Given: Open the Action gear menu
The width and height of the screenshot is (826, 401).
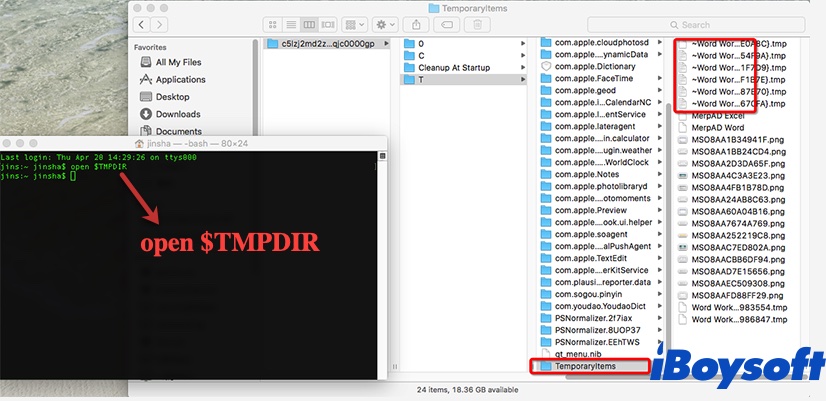Looking at the screenshot, I should point(386,24).
